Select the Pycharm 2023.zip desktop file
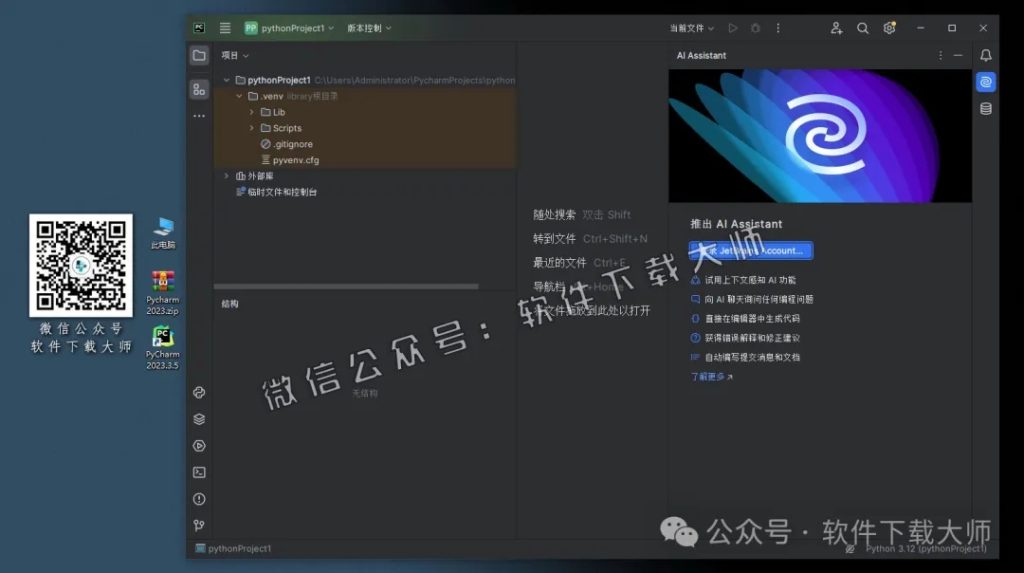This screenshot has width=1024, height=573. [x=163, y=293]
